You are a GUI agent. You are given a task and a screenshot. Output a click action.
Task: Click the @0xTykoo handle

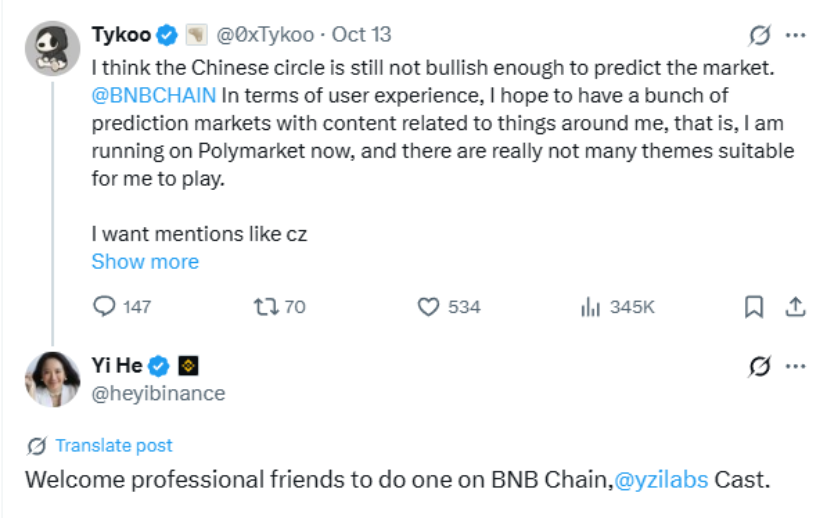[x=262, y=35]
